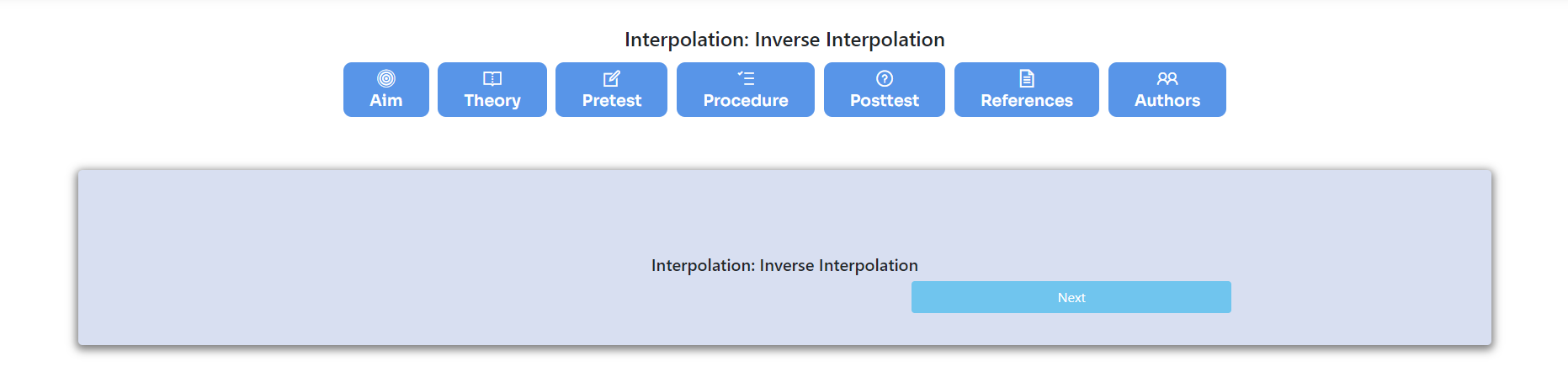Click the pencil edit icon above Pretest
This screenshot has height=372, width=1568.
(x=612, y=78)
